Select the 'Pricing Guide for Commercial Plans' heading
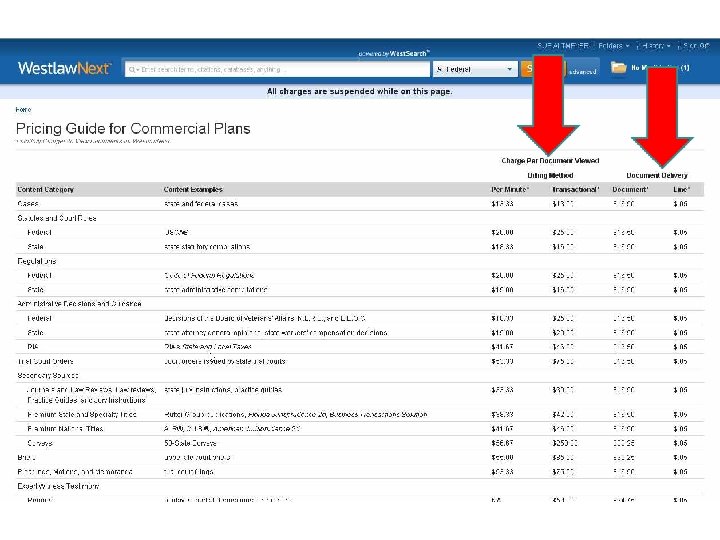The height and width of the screenshot is (540, 720). (x=133, y=129)
